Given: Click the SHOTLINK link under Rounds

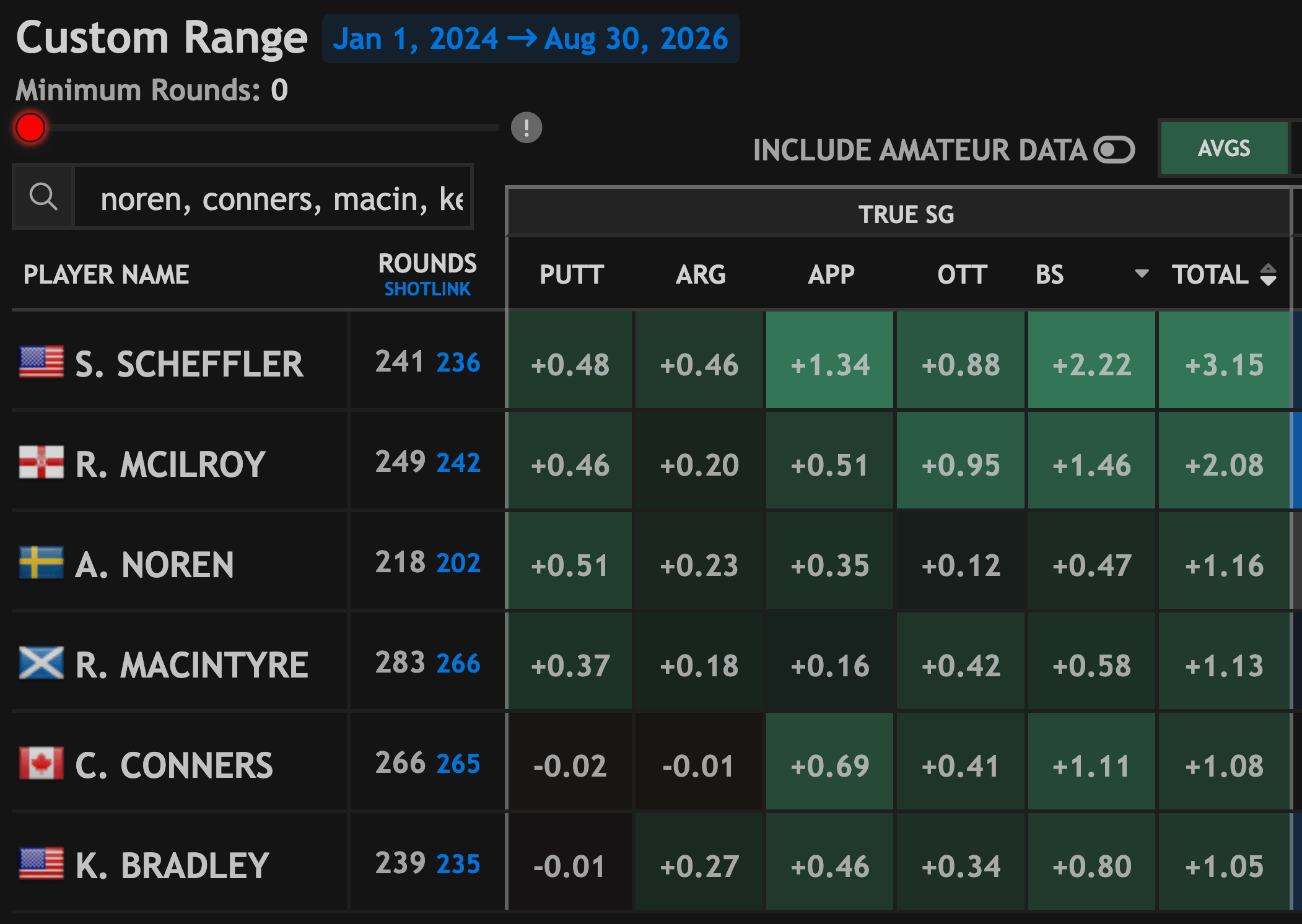Looking at the screenshot, I should click(427, 289).
